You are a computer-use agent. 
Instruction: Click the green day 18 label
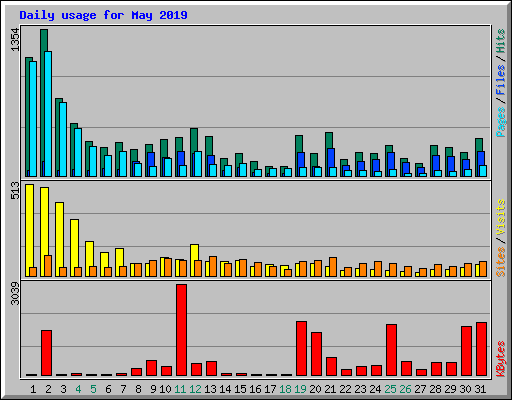point(285,389)
